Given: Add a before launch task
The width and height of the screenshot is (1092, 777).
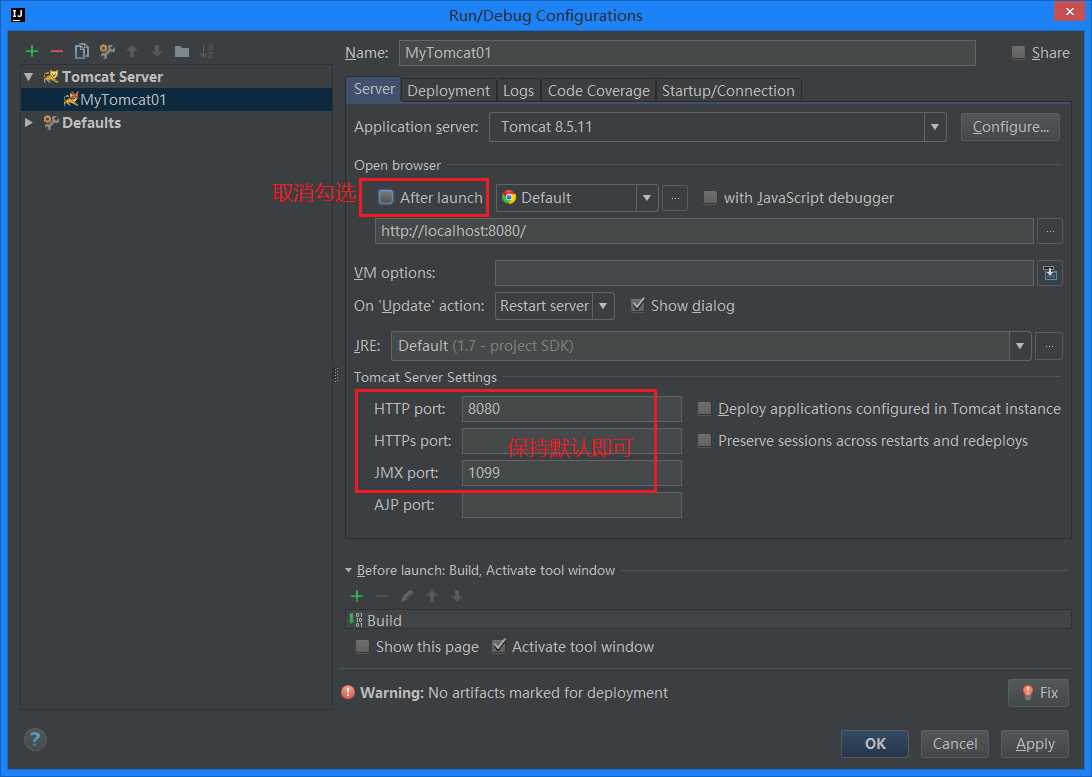Looking at the screenshot, I should [357, 596].
